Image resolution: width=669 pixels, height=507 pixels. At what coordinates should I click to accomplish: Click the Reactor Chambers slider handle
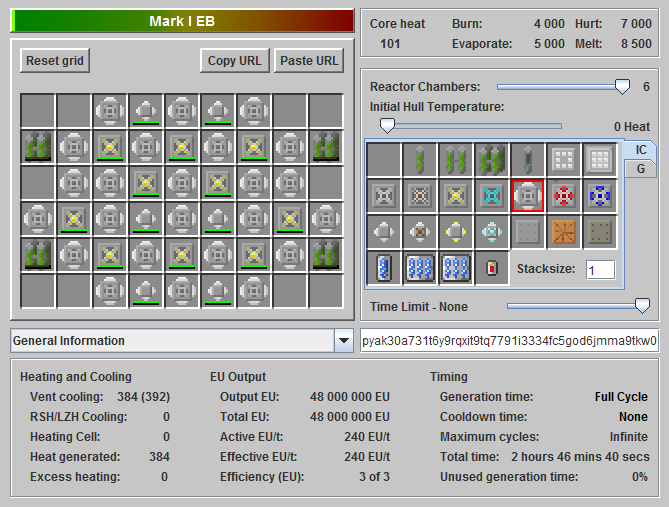pos(622,87)
